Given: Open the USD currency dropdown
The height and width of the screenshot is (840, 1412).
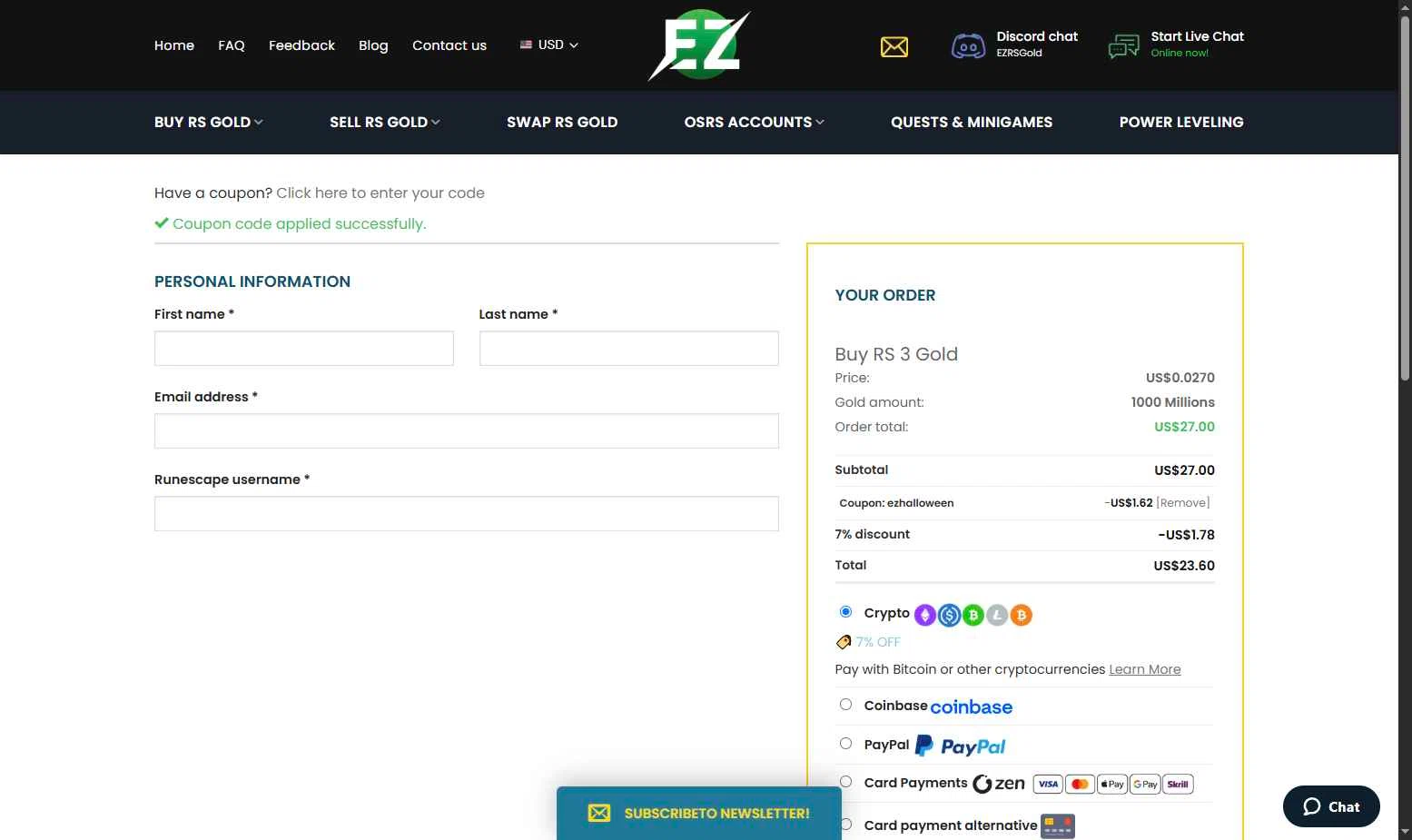Looking at the screenshot, I should [549, 44].
